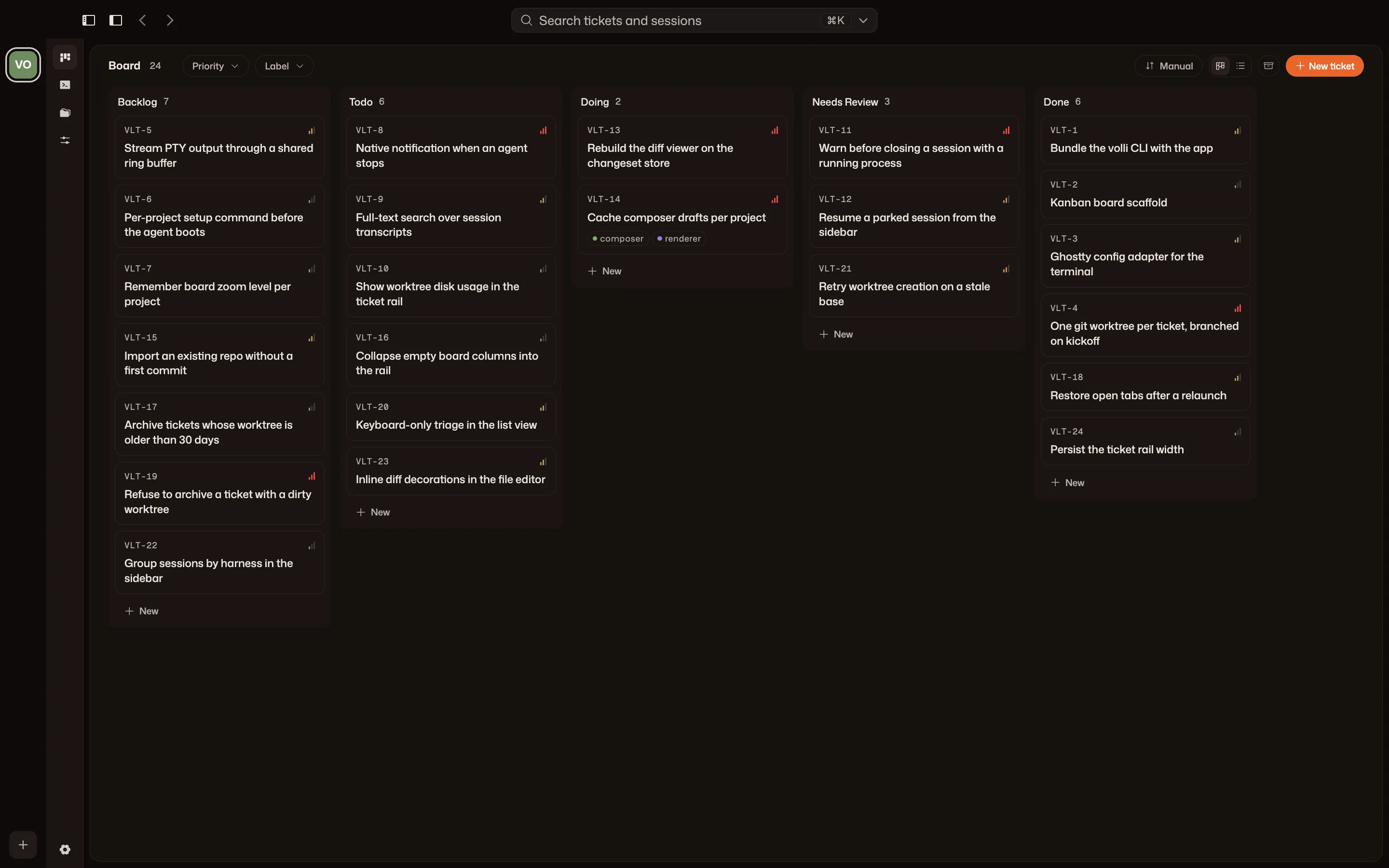
Task: Open the terminal sessions sidebar icon
Action: (x=65, y=85)
